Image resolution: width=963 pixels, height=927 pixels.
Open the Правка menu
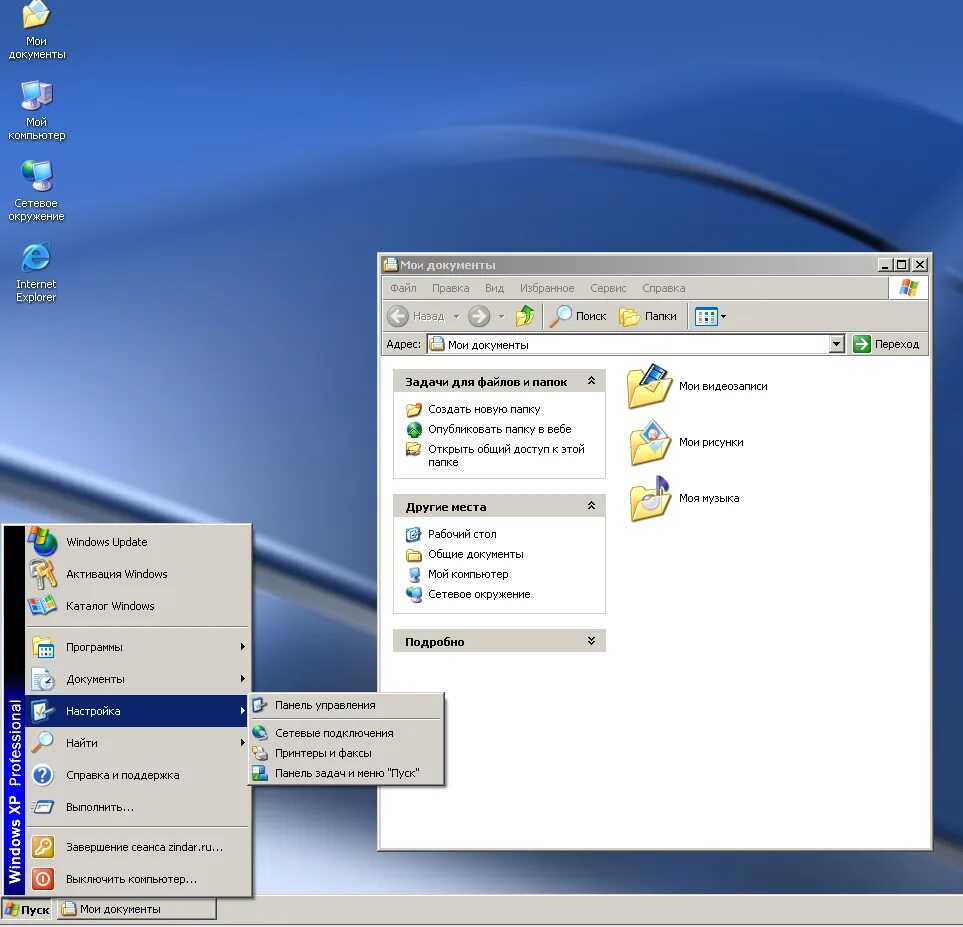[451, 288]
